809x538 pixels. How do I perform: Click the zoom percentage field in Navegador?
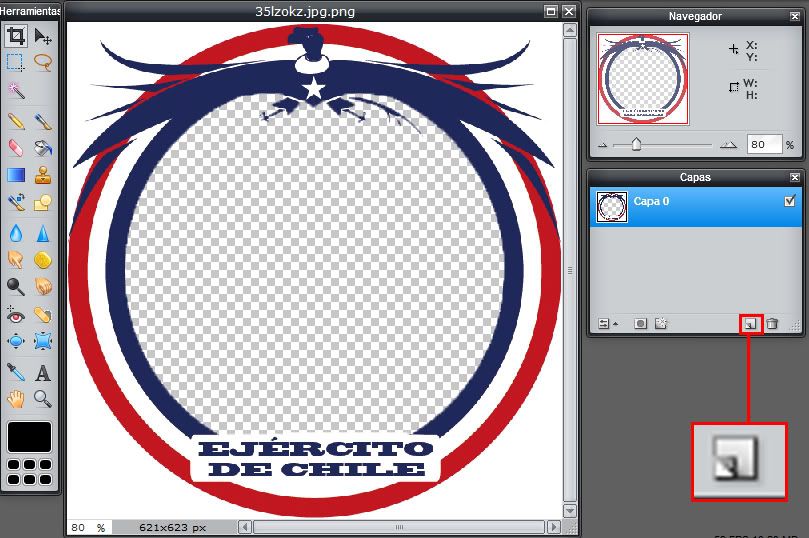tap(764, 145)
